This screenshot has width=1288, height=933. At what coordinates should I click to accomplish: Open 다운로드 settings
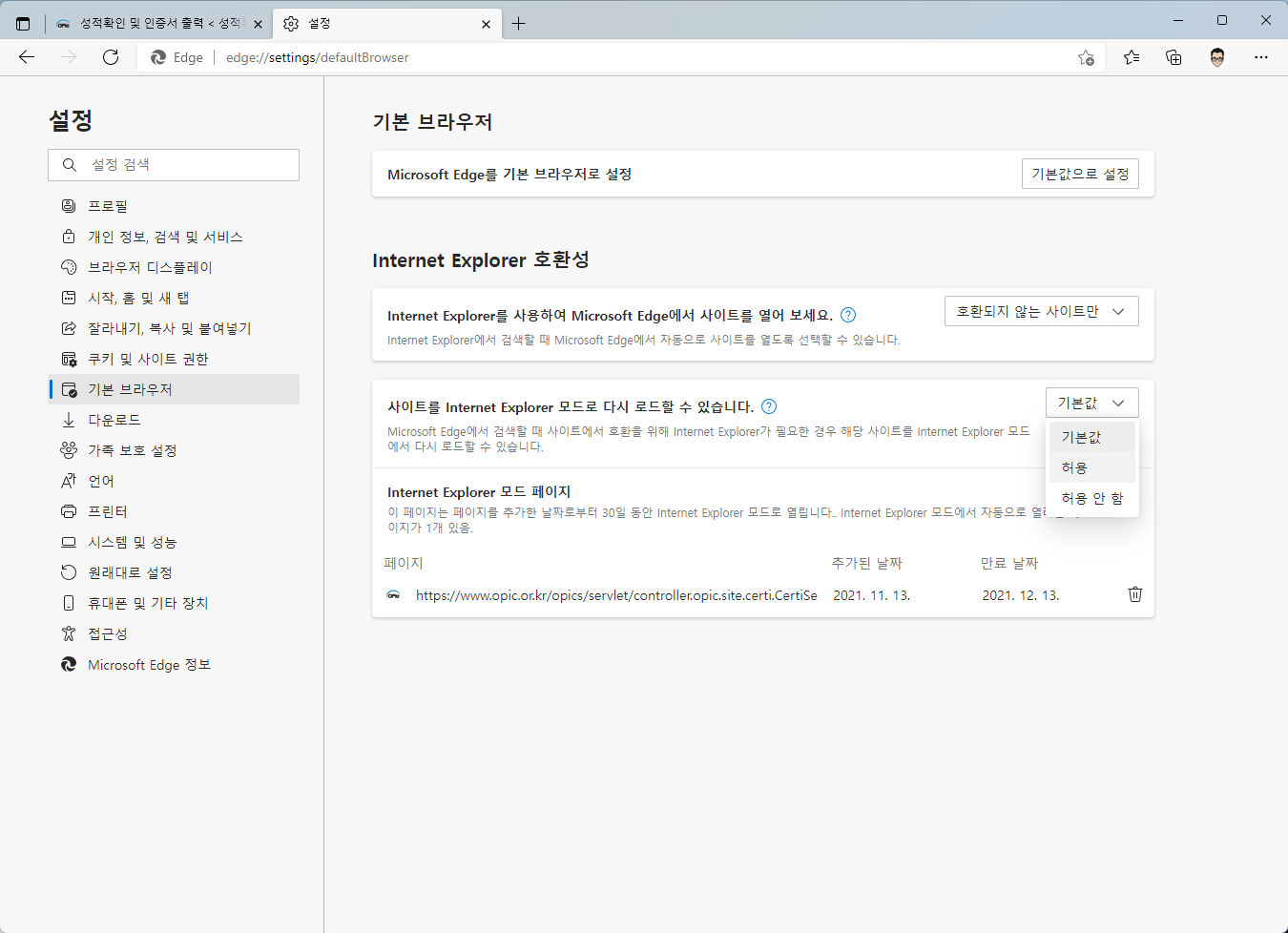click(x=174, y=420)
